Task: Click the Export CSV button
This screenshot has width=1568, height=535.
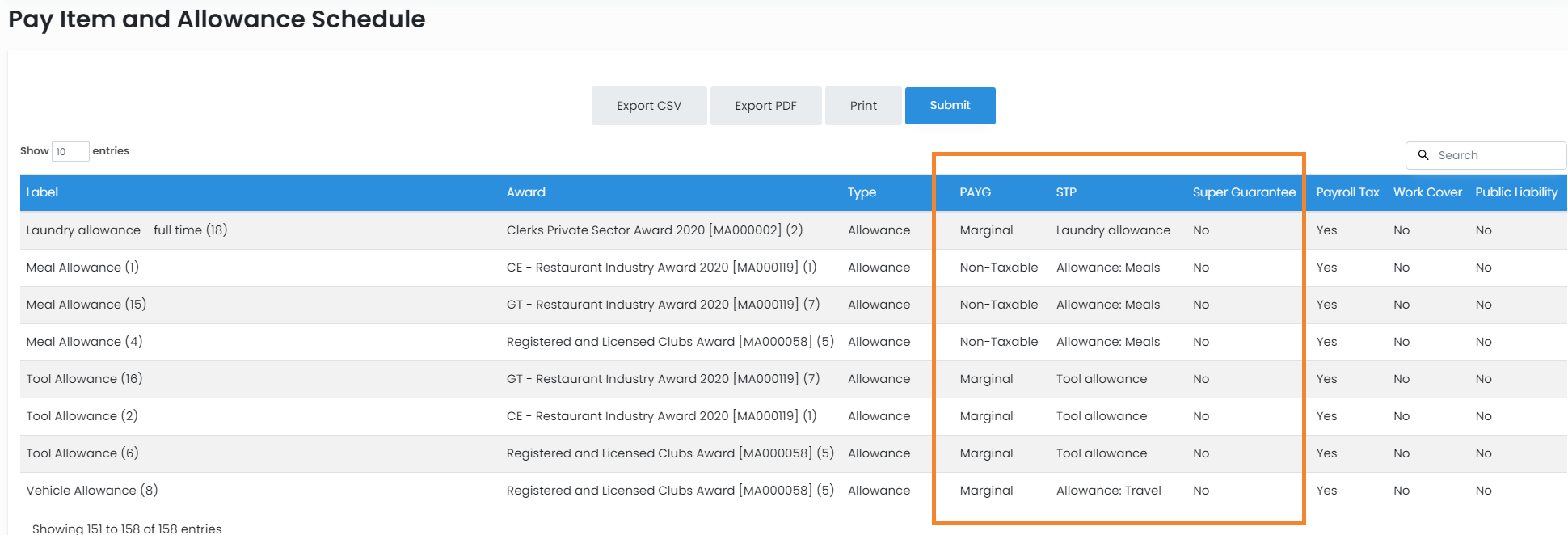Action: (649, 106)
